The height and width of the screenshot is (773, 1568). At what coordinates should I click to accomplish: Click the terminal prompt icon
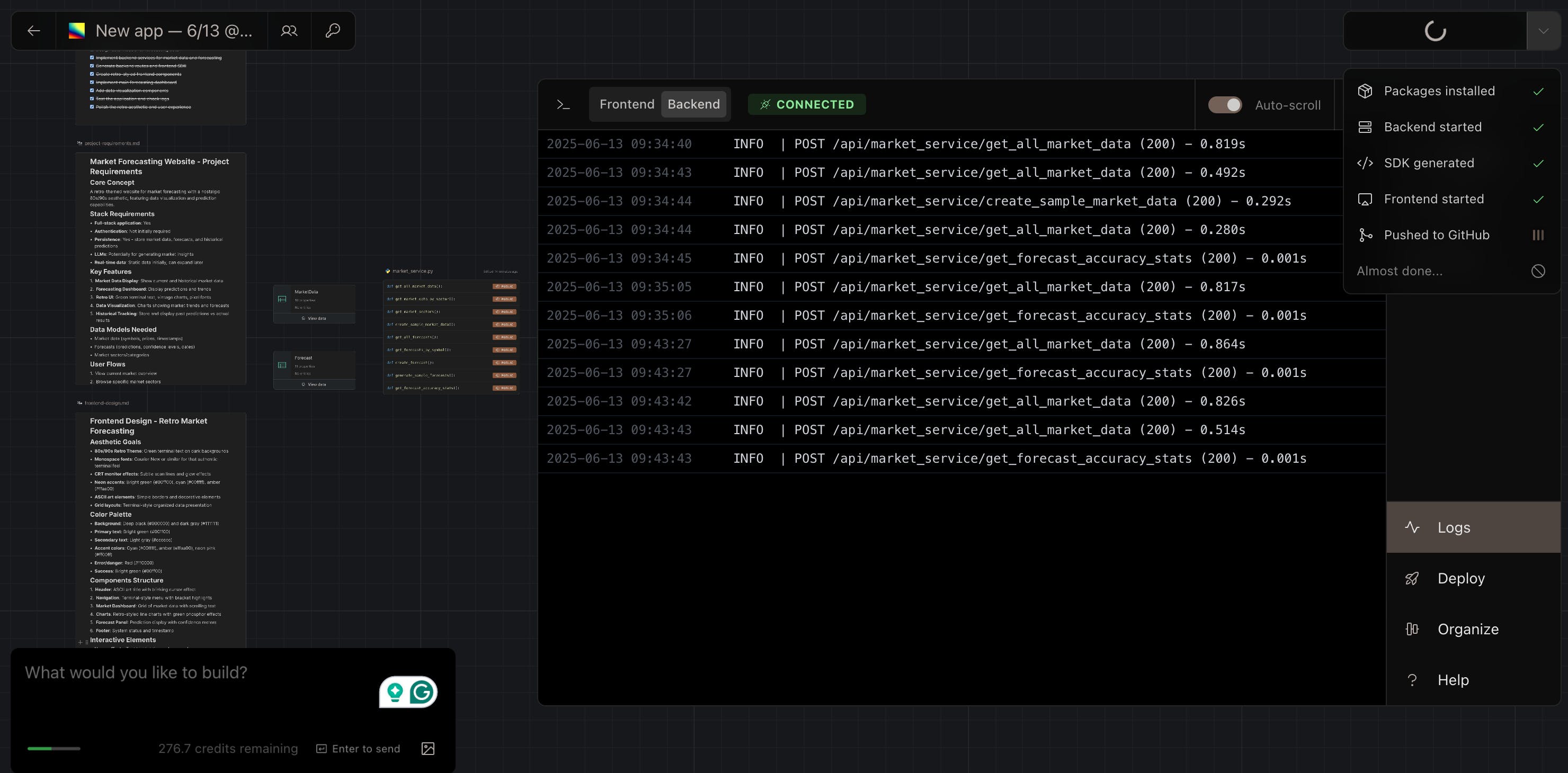(x=563, y=105)
